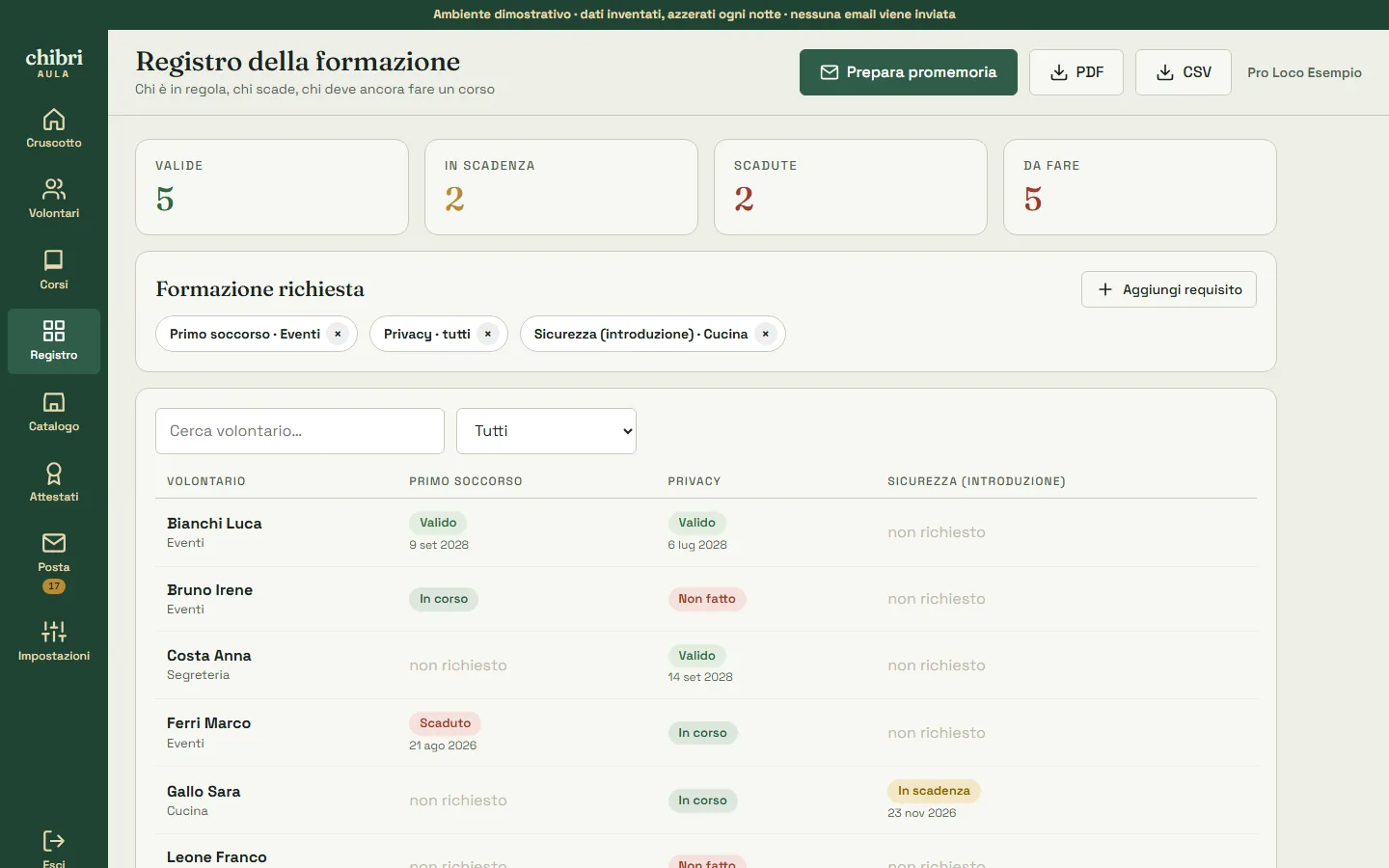Image resolution: width=1389 pixels, height=868 pixels.
Task: Click In scadenza badge for Gallo Sara
Action: (934, 791)
